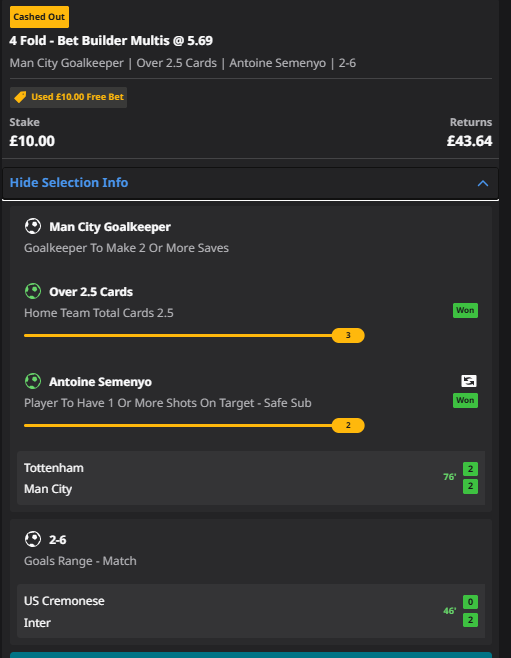Click the Goals Range - Match text

(80, 561)
